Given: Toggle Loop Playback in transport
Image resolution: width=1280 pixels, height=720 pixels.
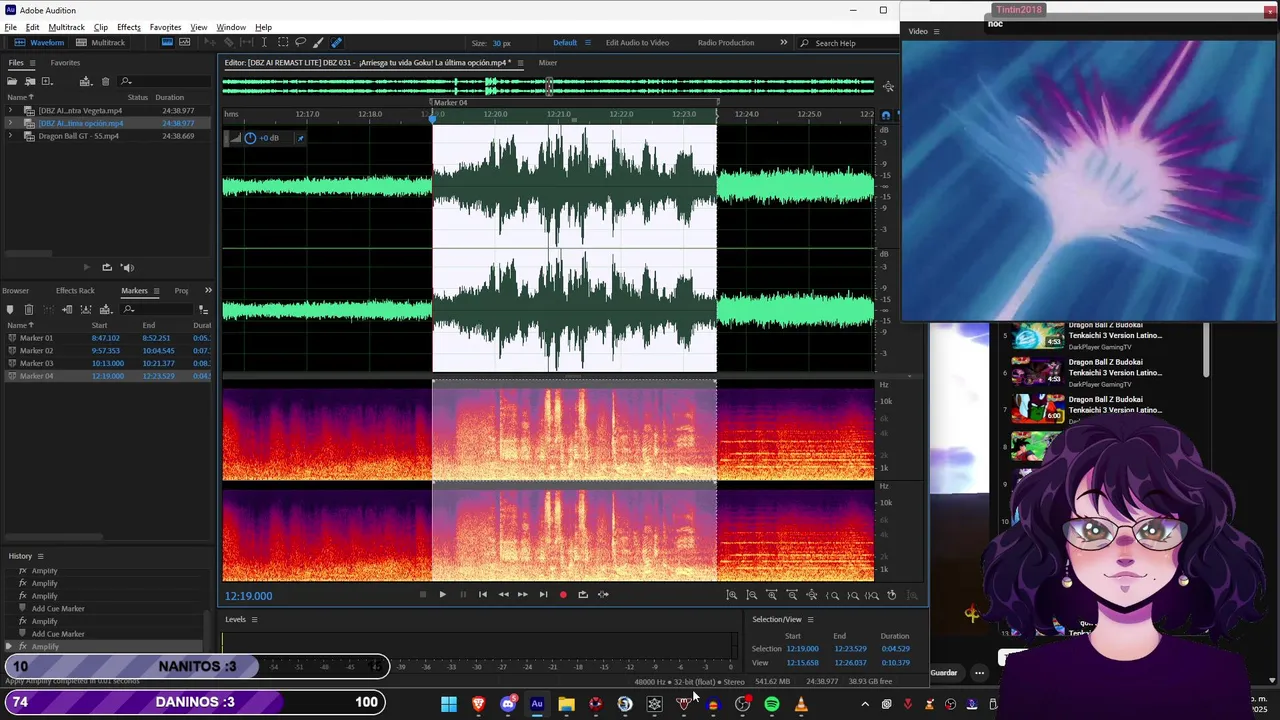Looking at the screenshot, I should pos(583,595).
